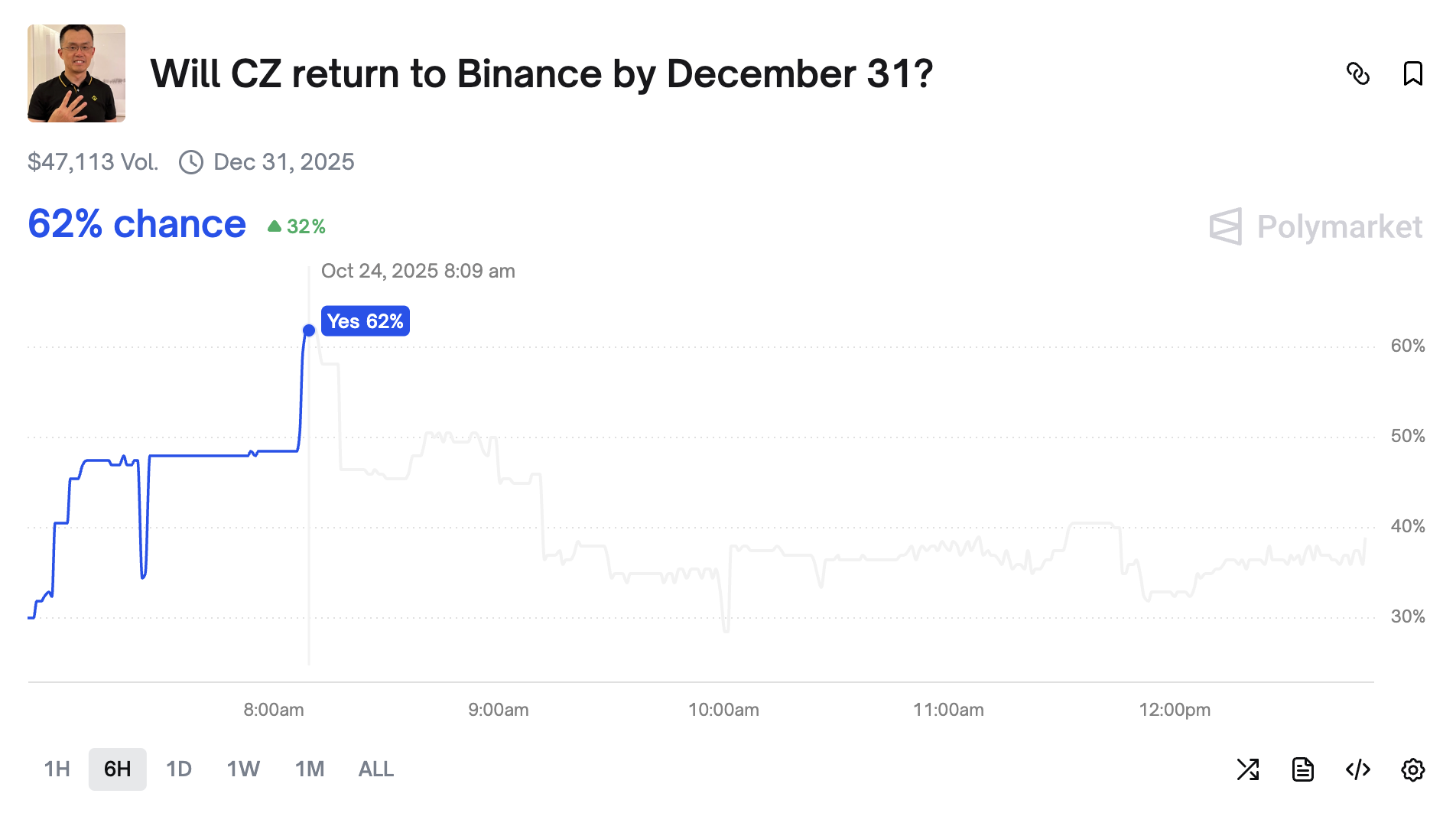Screen dimensions: 1456x826
Task: Click the shuffle arrows icon
Action: [x=1248, y=769]
